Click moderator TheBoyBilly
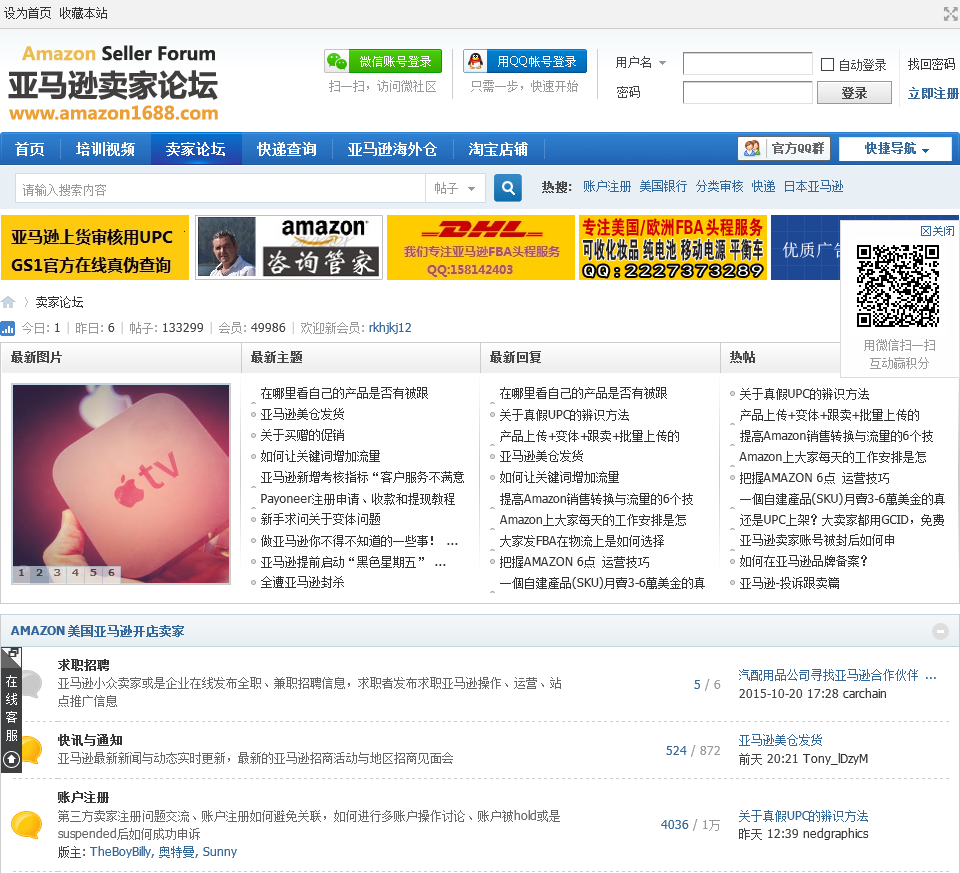The width and height of the screenshot is (960, 873). (x=120, y=852)
